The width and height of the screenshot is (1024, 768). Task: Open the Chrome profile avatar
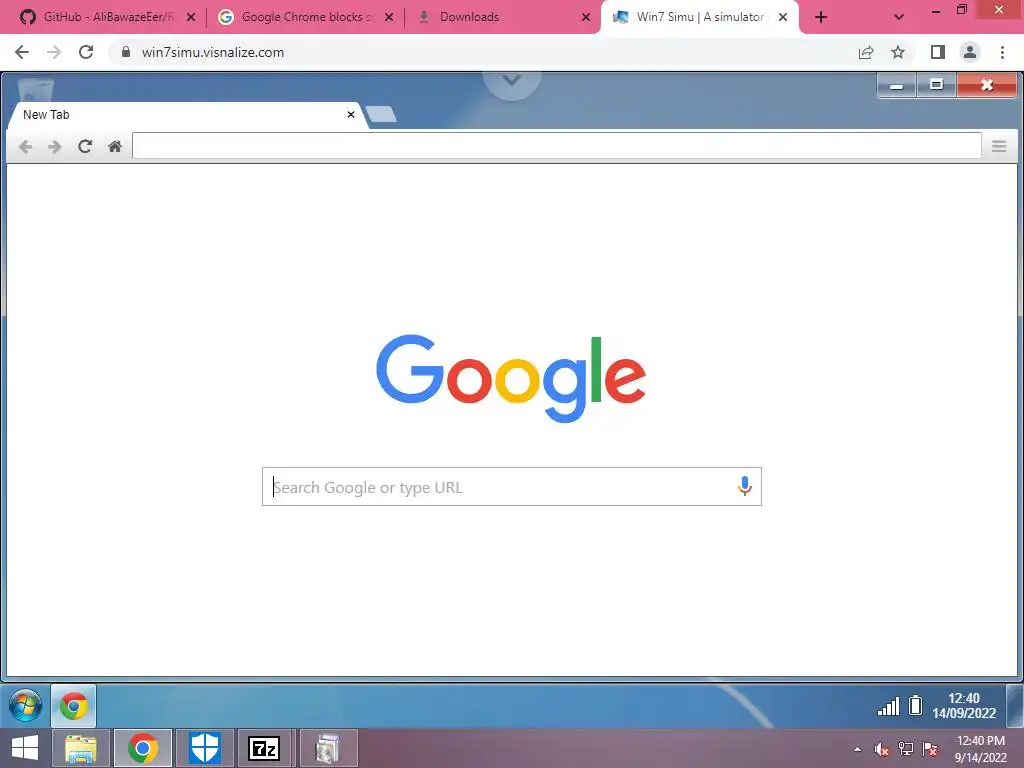click(970, 52)
